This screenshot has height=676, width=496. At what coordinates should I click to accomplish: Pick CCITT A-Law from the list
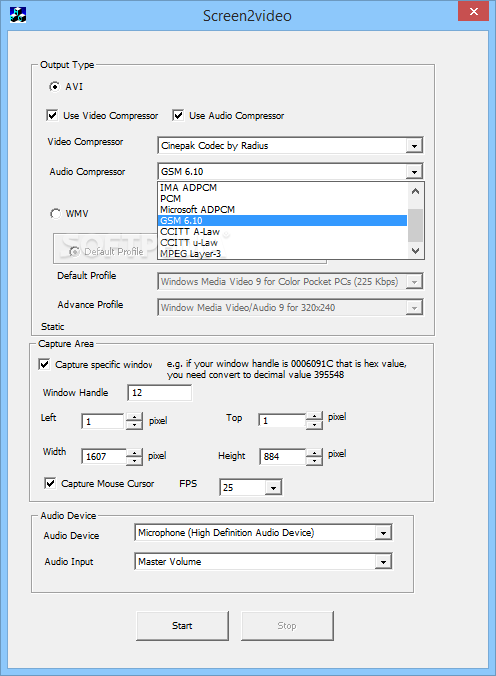(x=283, y=232)
